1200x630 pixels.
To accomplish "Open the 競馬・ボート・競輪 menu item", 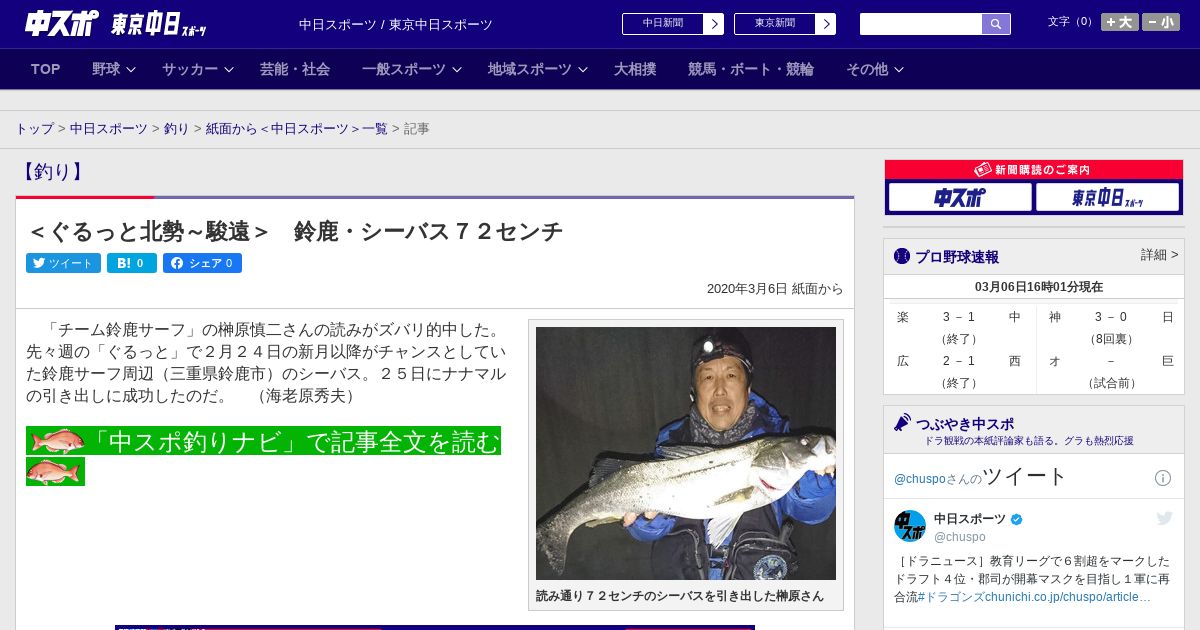I will click(751, 69).
